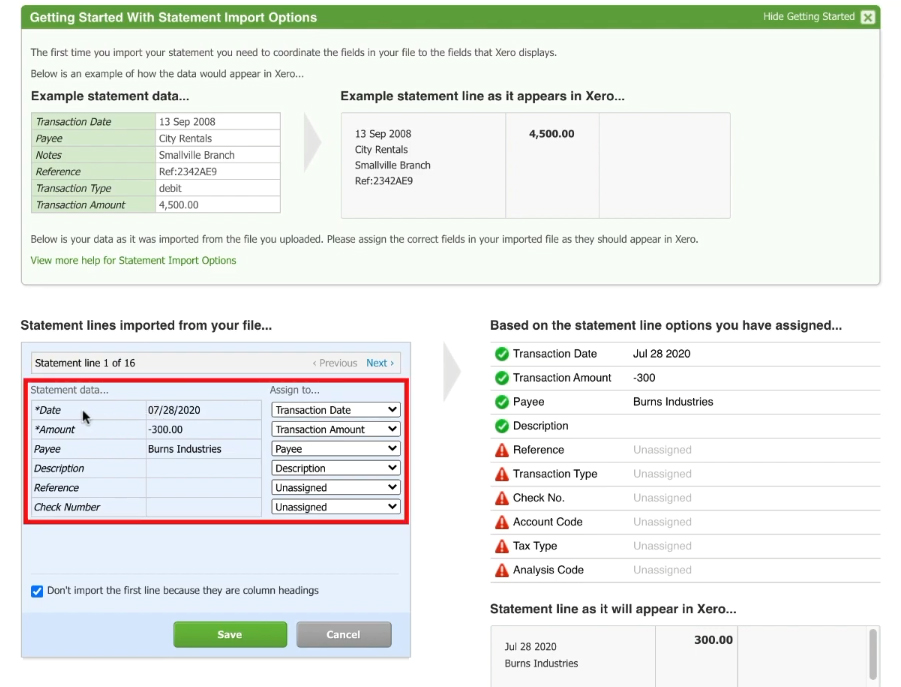Viewport: 901px width, 687px height.
Task: Click Unassigned value next to Account Code
Action: 662,522
